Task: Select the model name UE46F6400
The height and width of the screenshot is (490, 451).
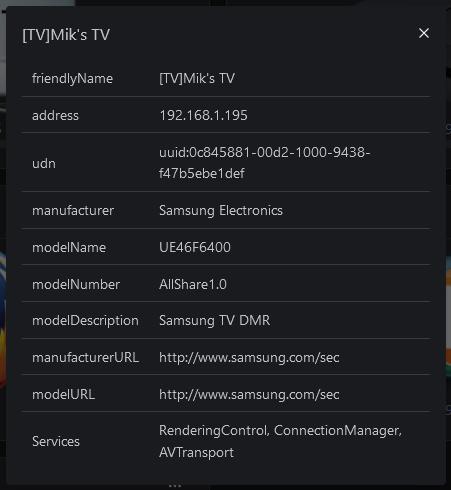Action: tap(195, 247)
